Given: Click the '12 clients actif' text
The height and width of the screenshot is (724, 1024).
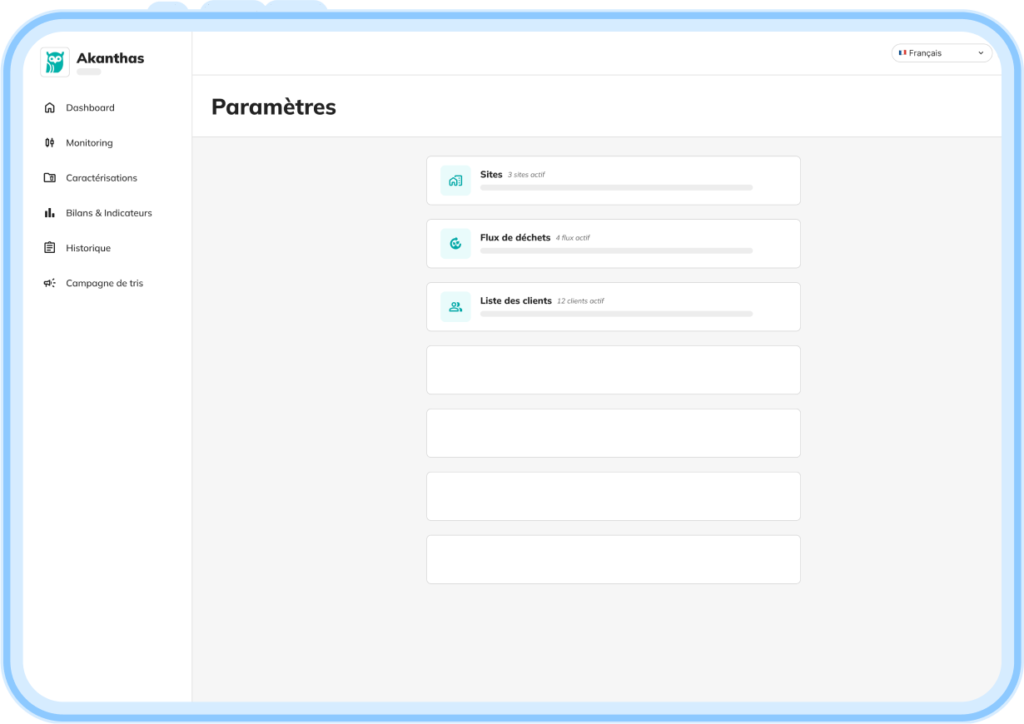Looking at the screenshot, I should click(x=581, y=302).
